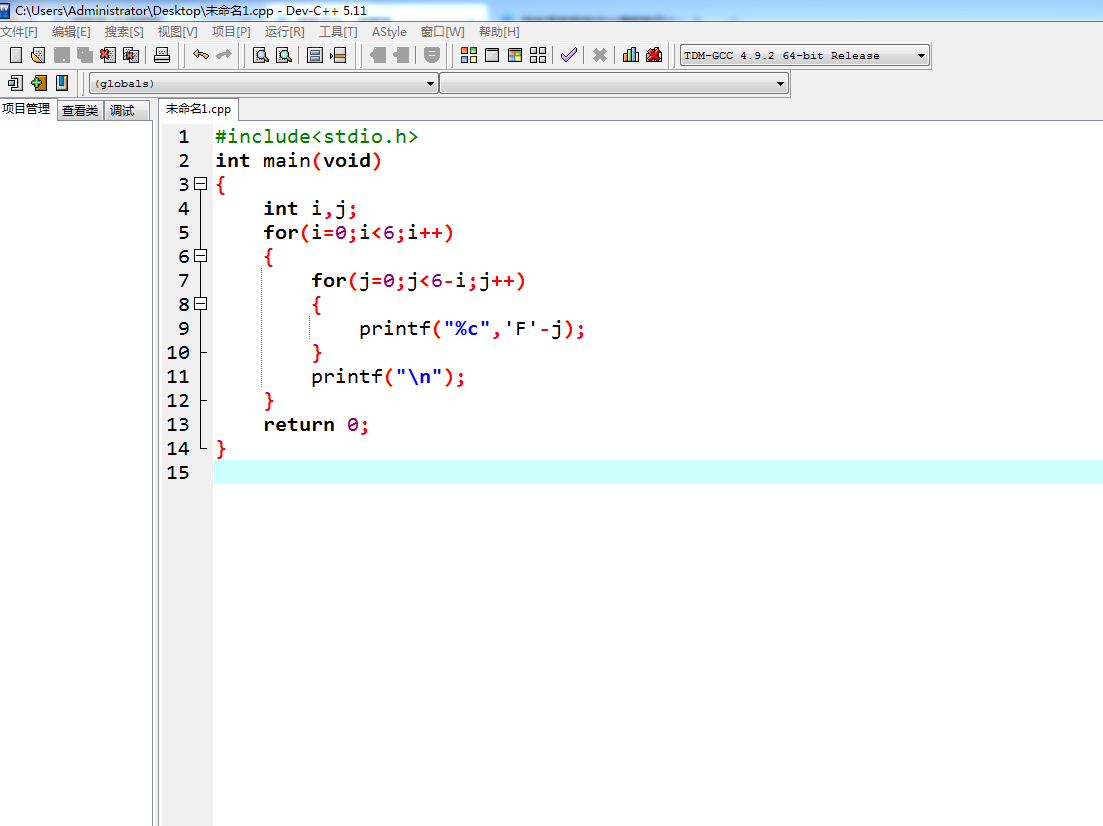
Task: Open Replace with the second magnifier icon
Action: [x=284, y=55]
